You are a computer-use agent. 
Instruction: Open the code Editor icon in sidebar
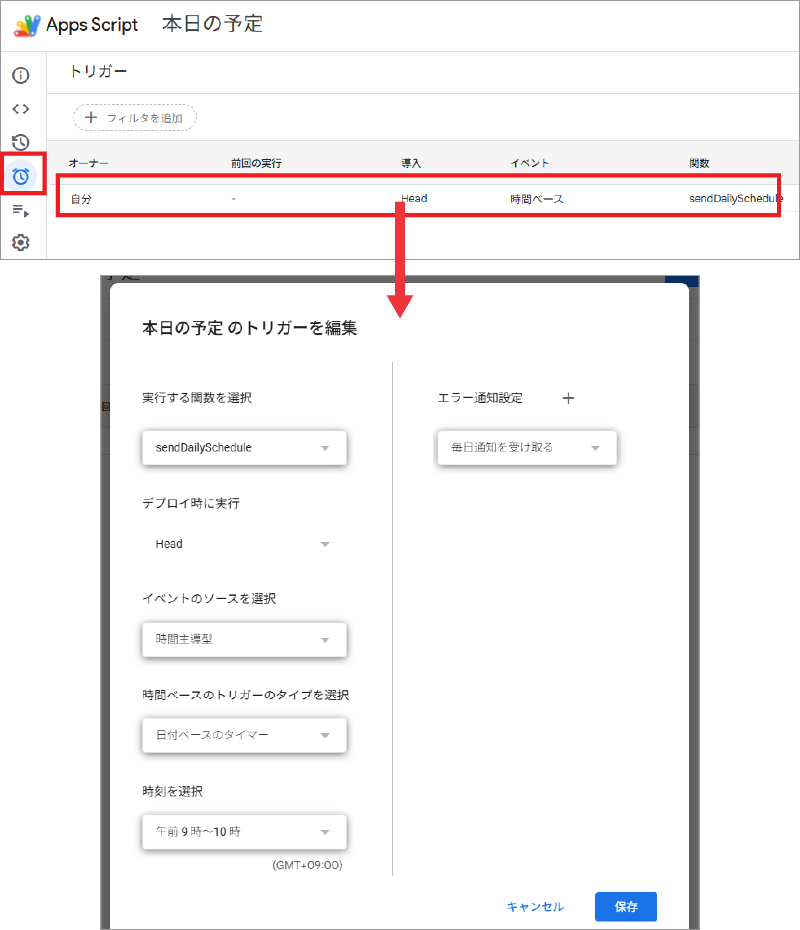point(21,109)
